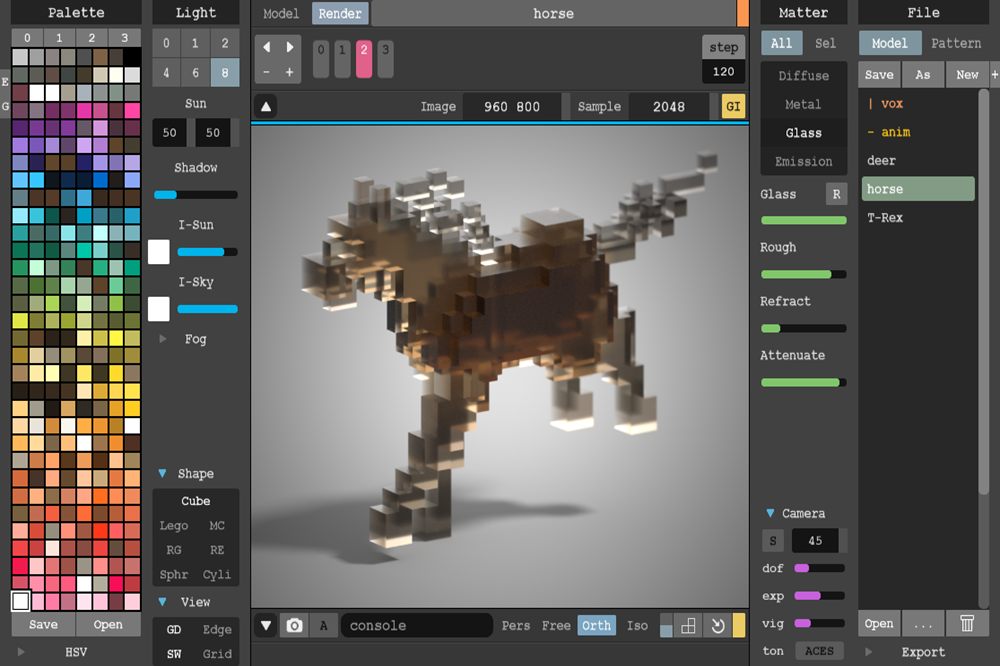The height and width of the screenshot is (666, 1000).
Task: Take a render screenshot with the camera icon
Action: (x=294, y=625)
